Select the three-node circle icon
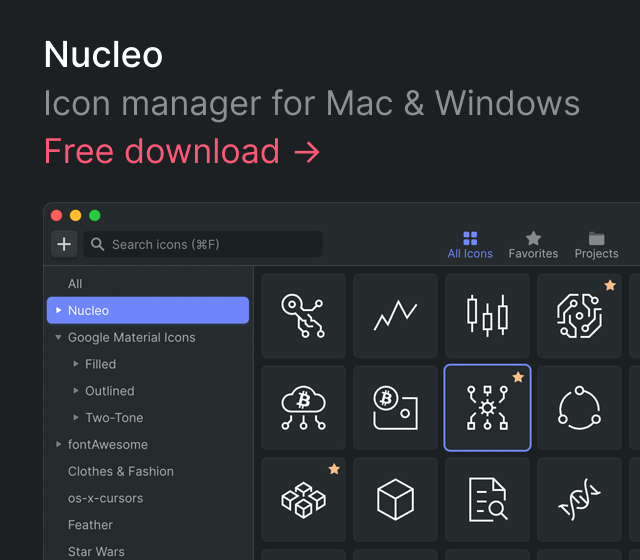The height and width of the screenshot is (560, 640). pos(579,408)
